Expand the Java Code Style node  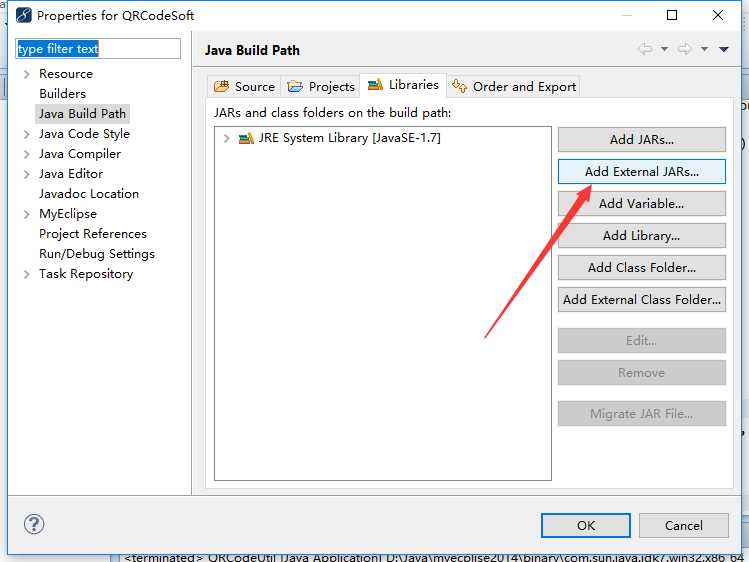pos(27,134)
